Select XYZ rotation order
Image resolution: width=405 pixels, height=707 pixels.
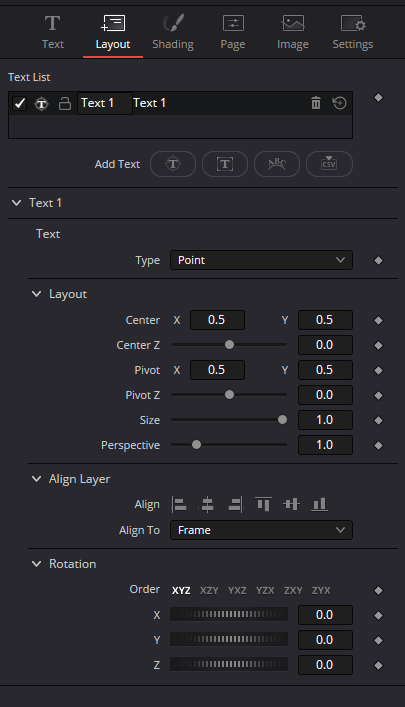coord(181,590)
